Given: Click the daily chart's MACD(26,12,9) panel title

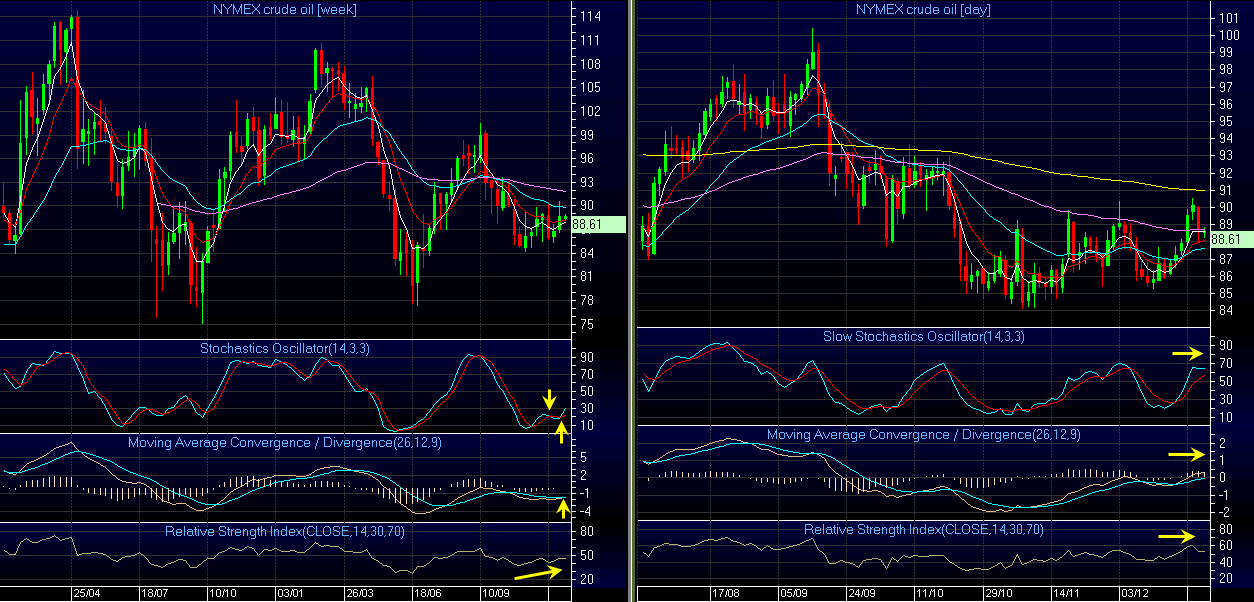Looking at the screenshot, I should tap(923, 435).
